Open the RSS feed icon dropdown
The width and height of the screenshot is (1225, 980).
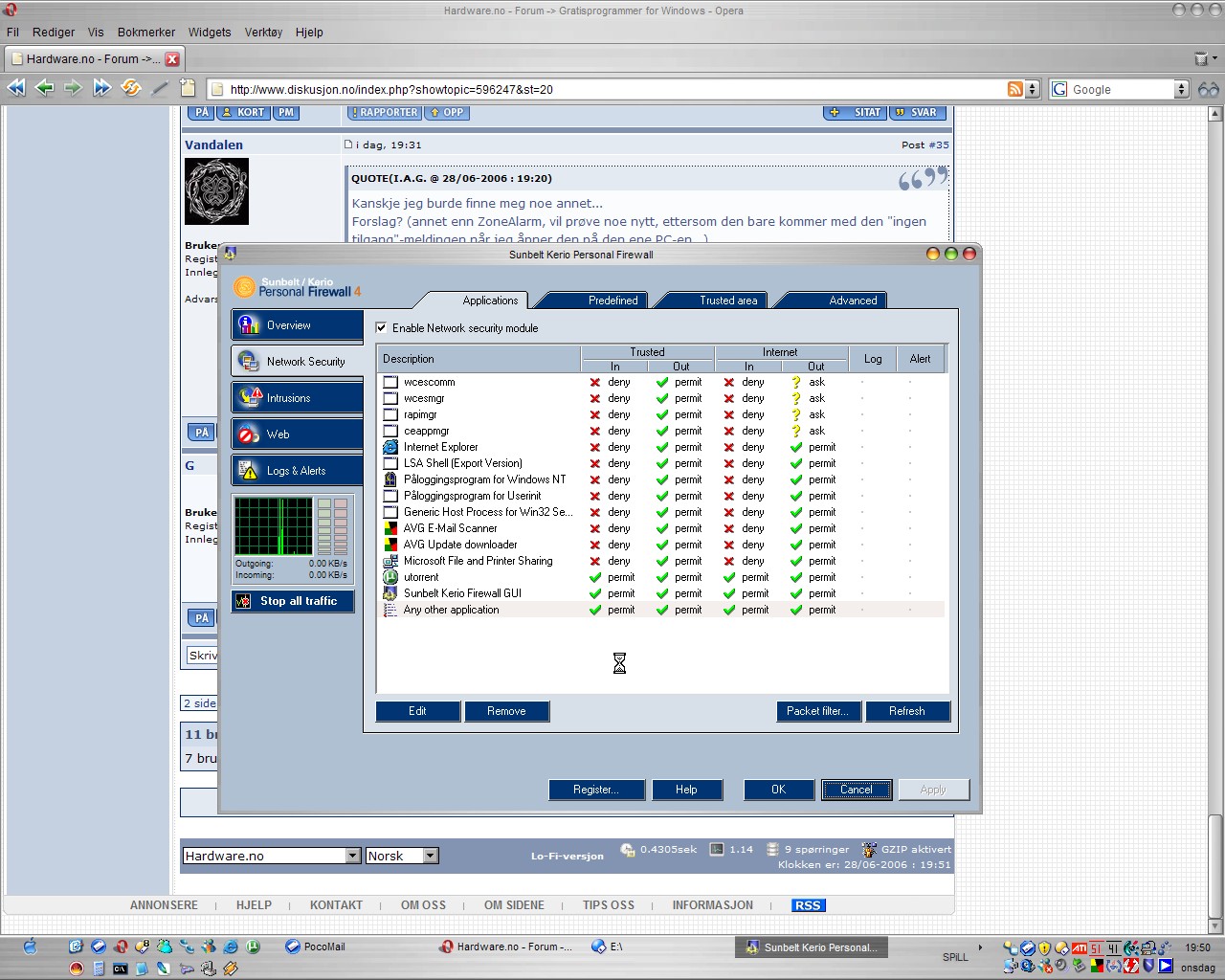pyautogui.click(x=1032, y=89)
